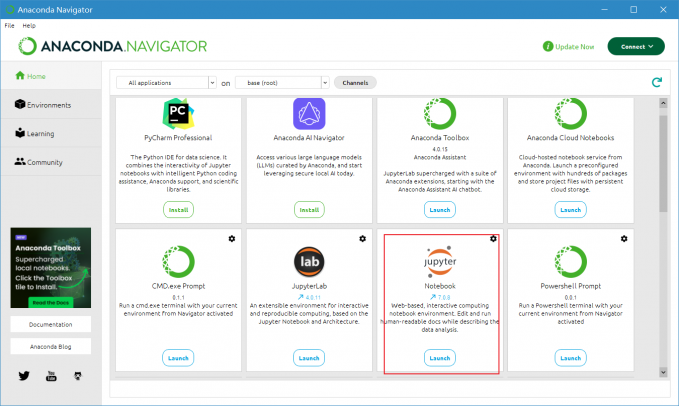679x406 pixels.
Task: Click the 'Anaconda Cloud Notebooks' title text
Action: point(571,138)
